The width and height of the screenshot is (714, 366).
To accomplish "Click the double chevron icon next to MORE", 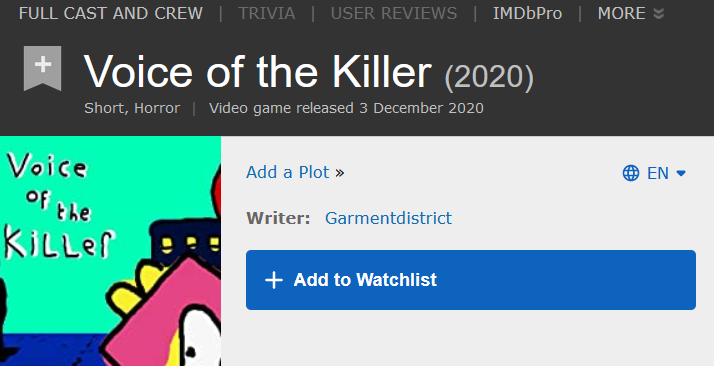I will (658, 14).
